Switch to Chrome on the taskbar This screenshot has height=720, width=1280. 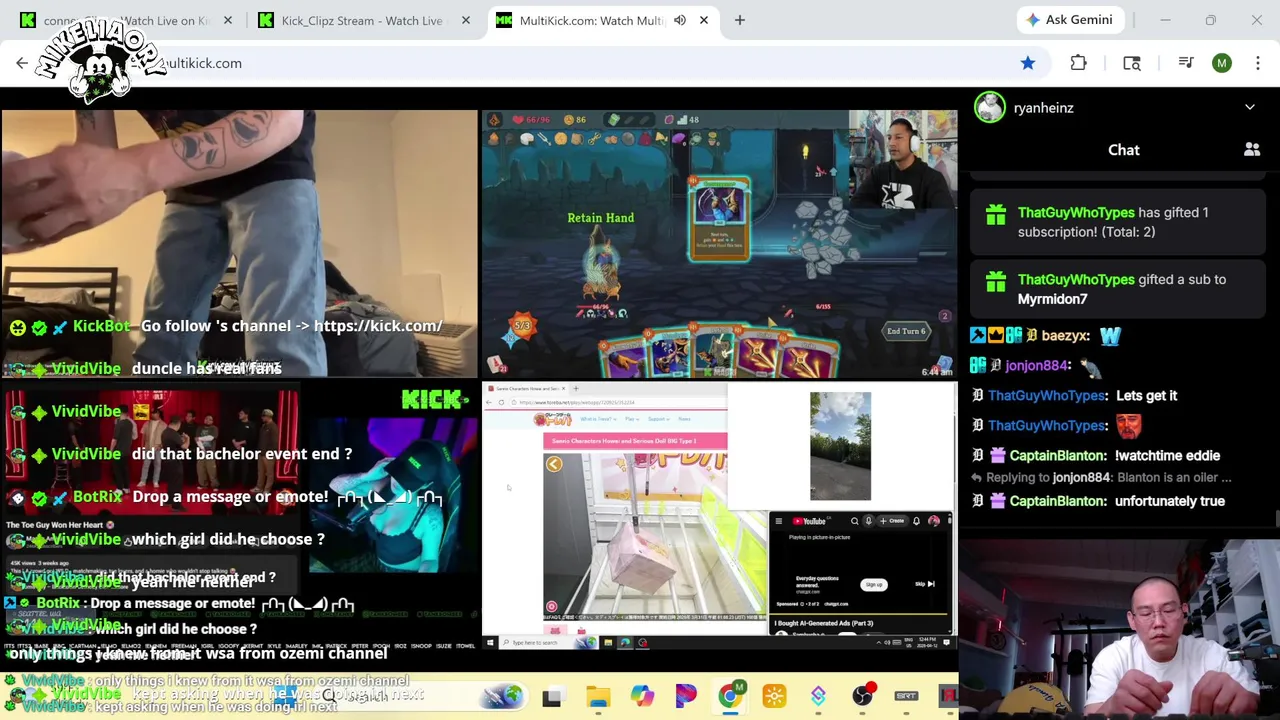(730, 696)
